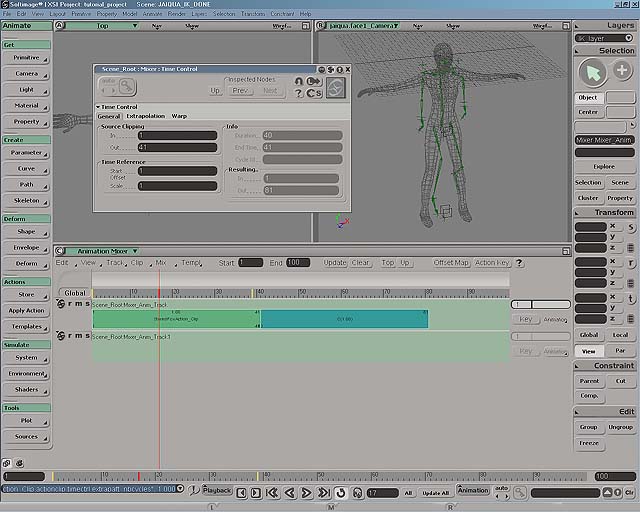640x512 pixels.
Task: Click the load preset icon
Action: tap(312, 81)
